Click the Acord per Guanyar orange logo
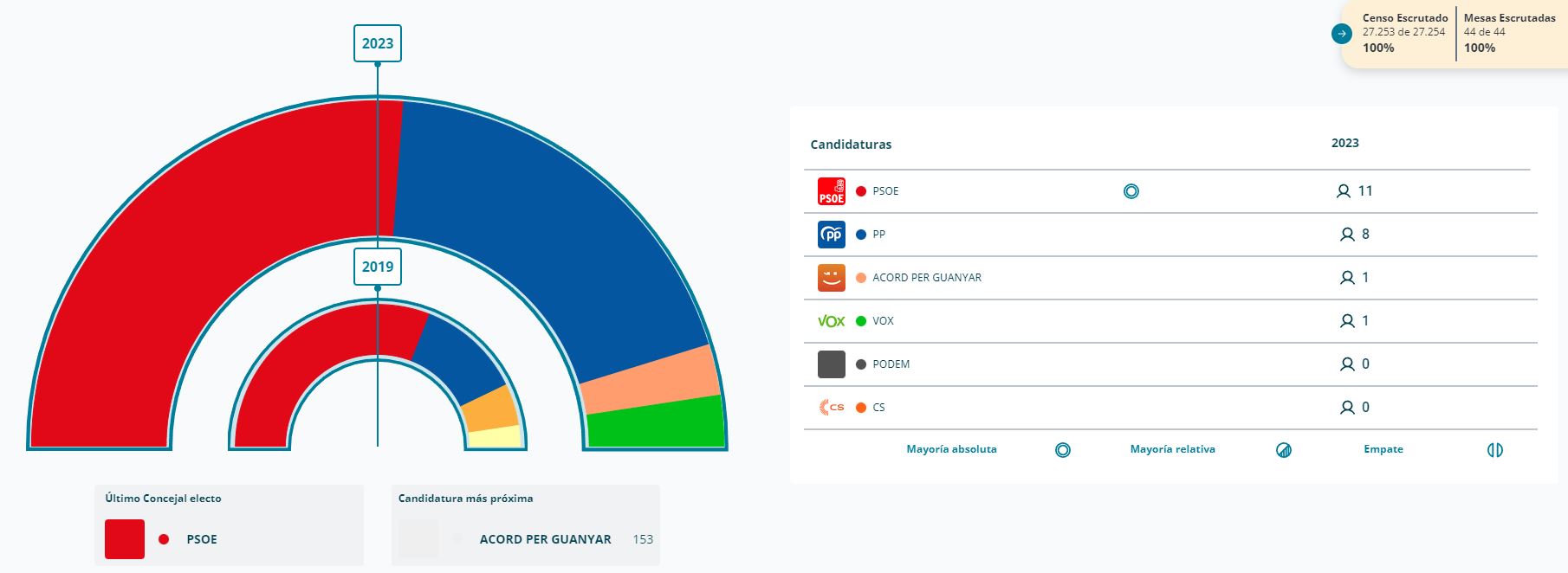Screen dimensions: 1568x573 point(831,278)
